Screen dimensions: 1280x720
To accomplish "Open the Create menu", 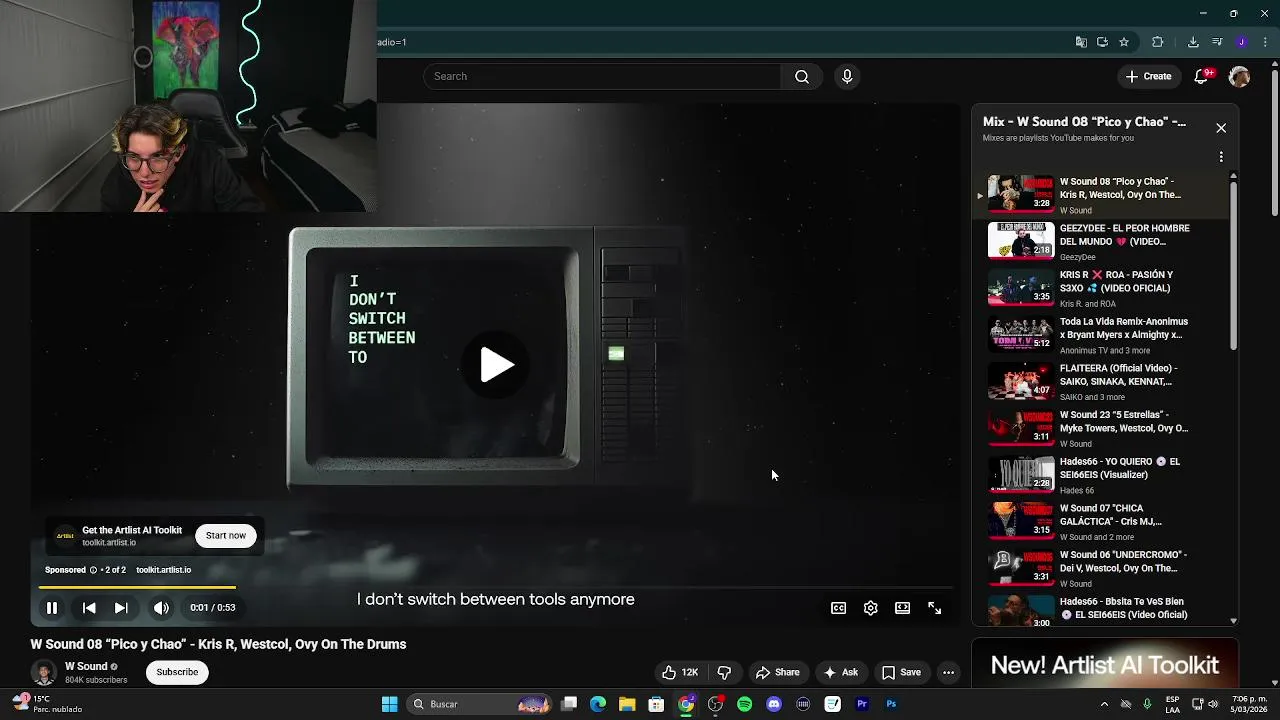I will coord(1148,76).
